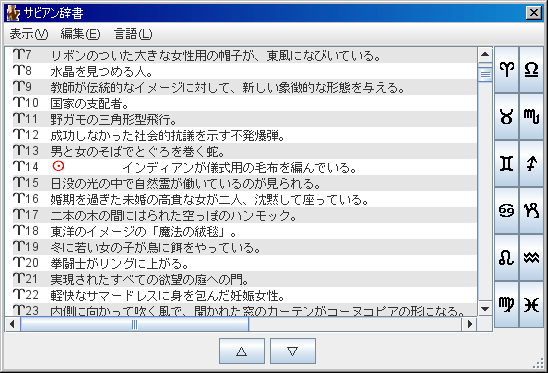Select the Libra zodiac sign button
Screen dimensions: 548x373
pyautogui.click(x=531, y=70)
